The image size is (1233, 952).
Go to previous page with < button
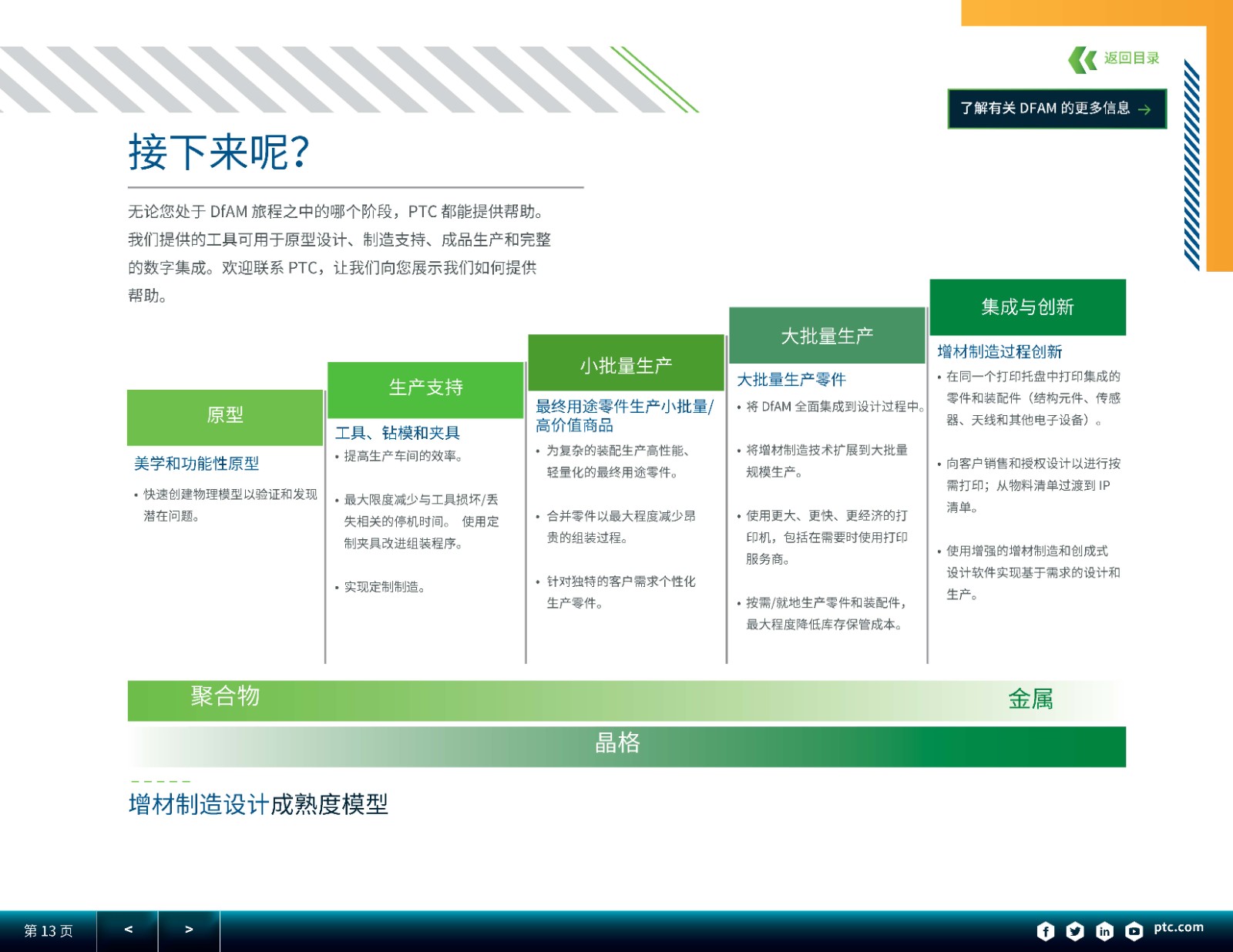pyautogui.click(x=128, y=930)
